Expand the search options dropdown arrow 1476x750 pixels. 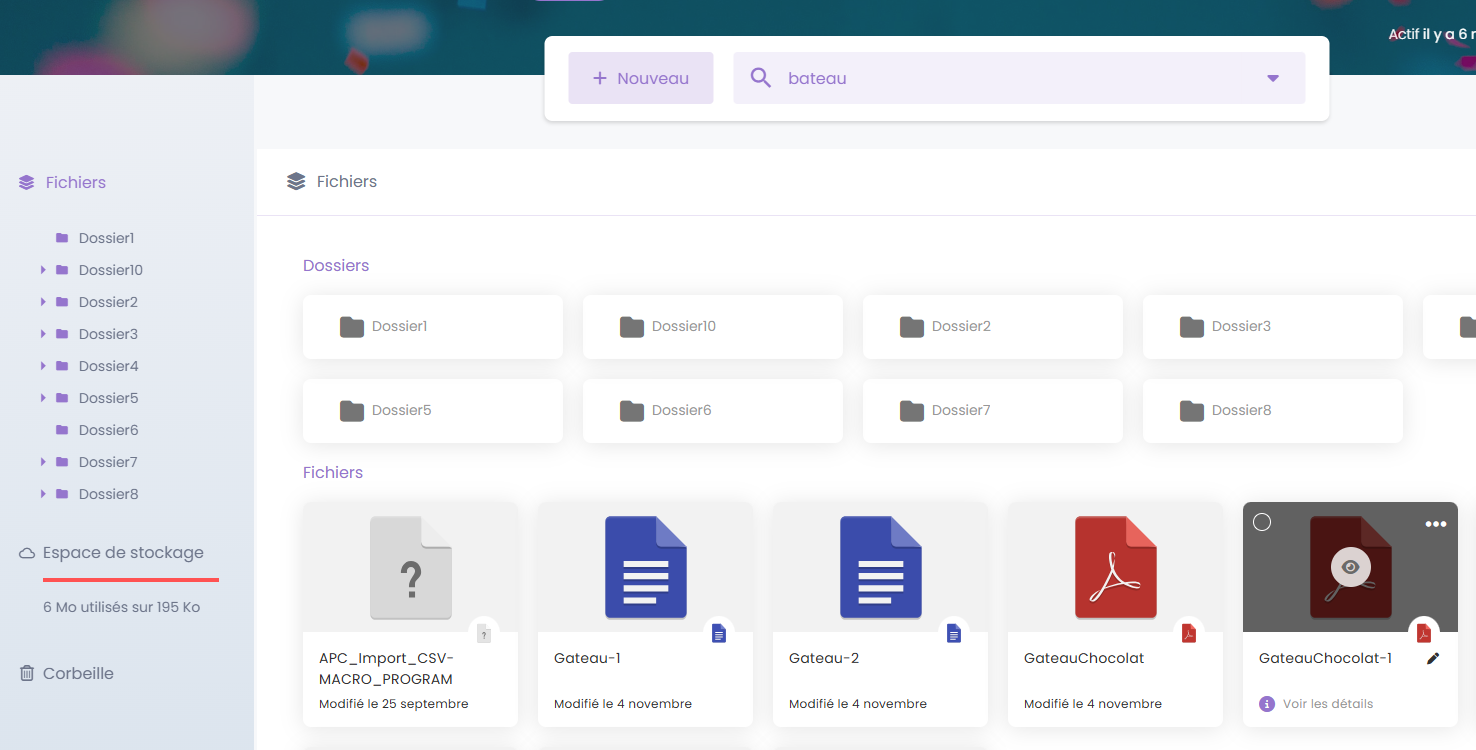click(1272, 78)
